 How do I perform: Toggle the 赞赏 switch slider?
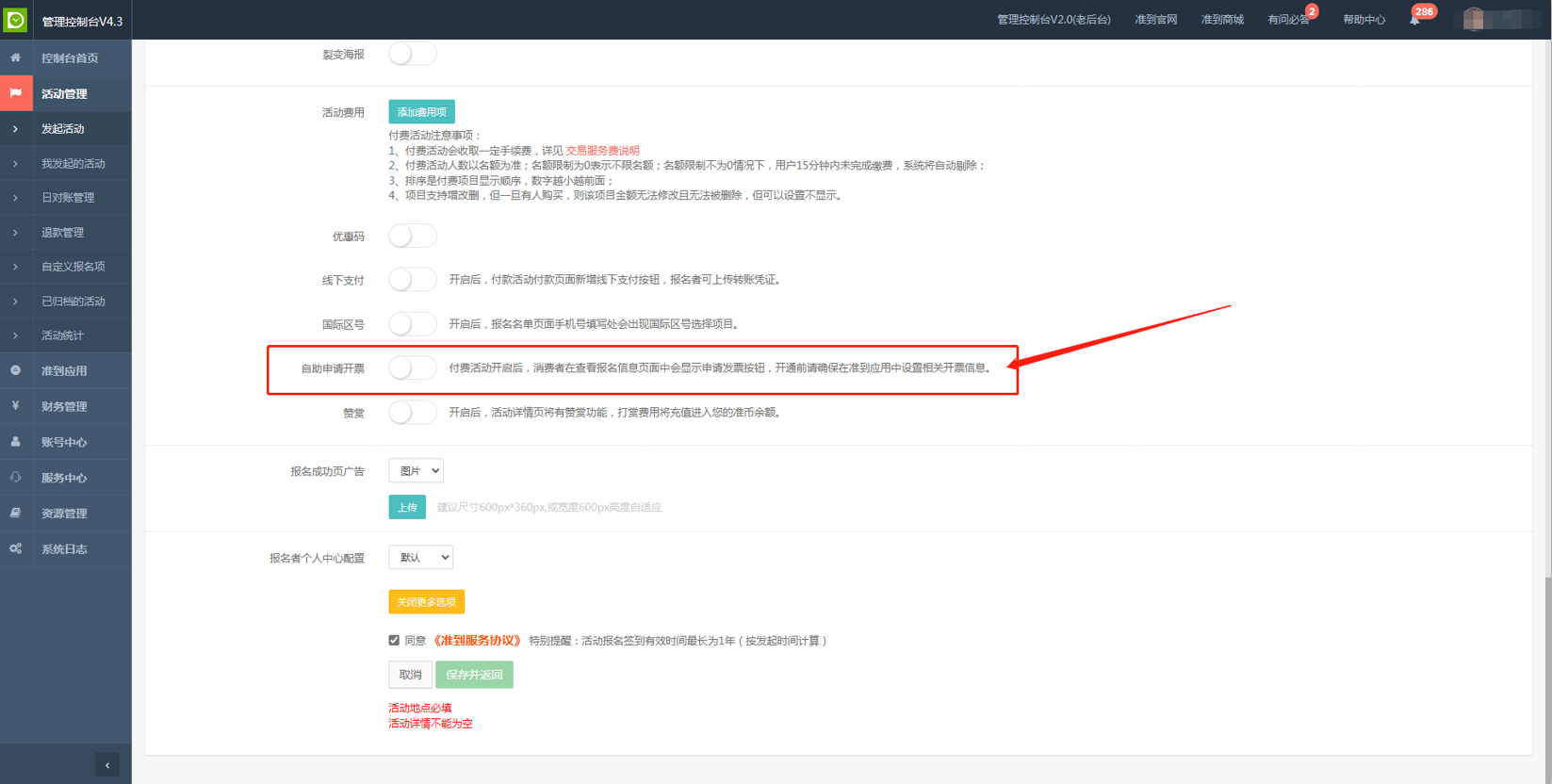[412, 413]
